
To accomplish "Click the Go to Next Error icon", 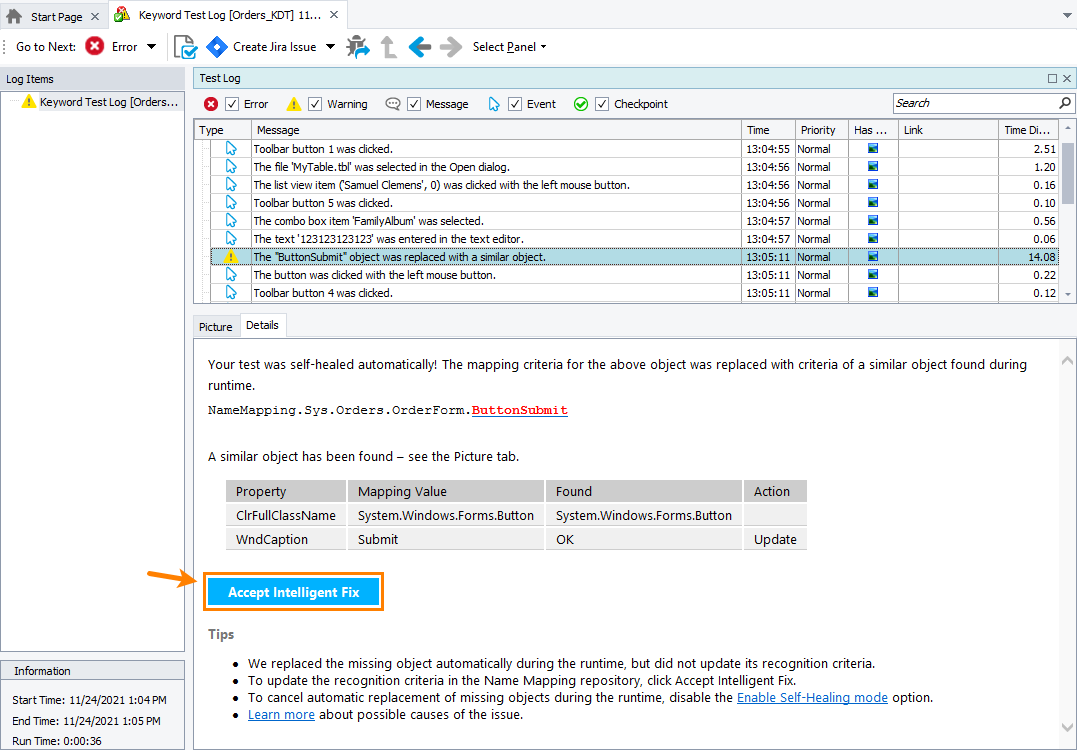I will pyautogui.click(x=95, y=46).
